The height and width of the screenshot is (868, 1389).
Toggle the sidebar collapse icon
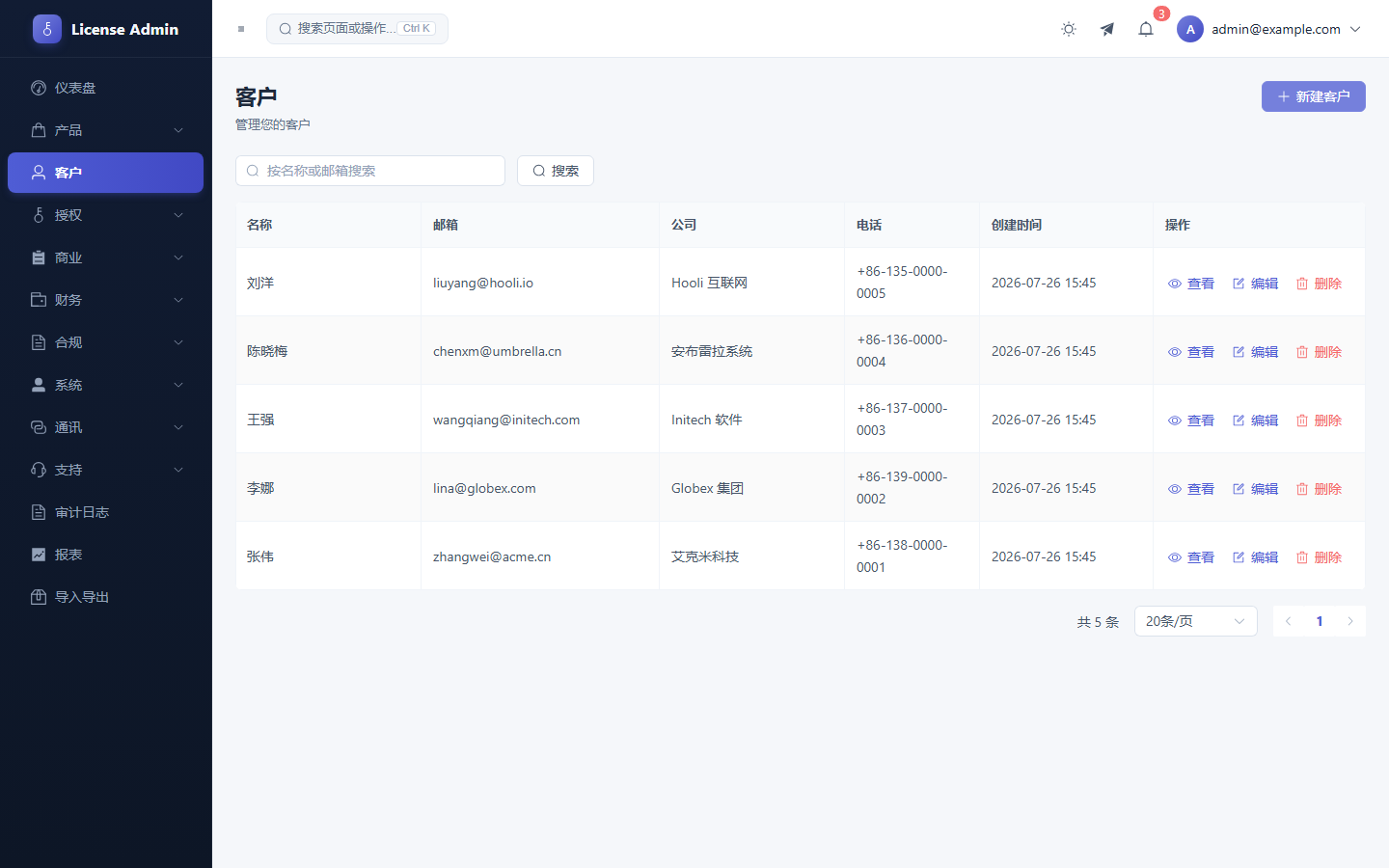(x=241, y=29)
